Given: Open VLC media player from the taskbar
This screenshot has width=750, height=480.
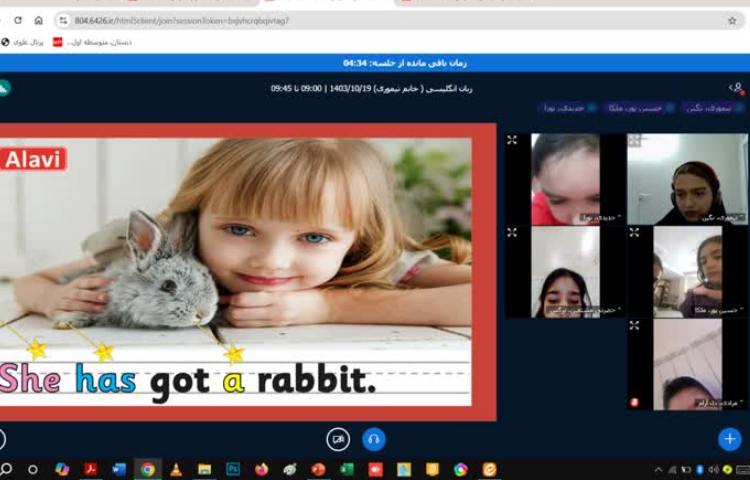Looking at the screenshot, I should 176,469.
